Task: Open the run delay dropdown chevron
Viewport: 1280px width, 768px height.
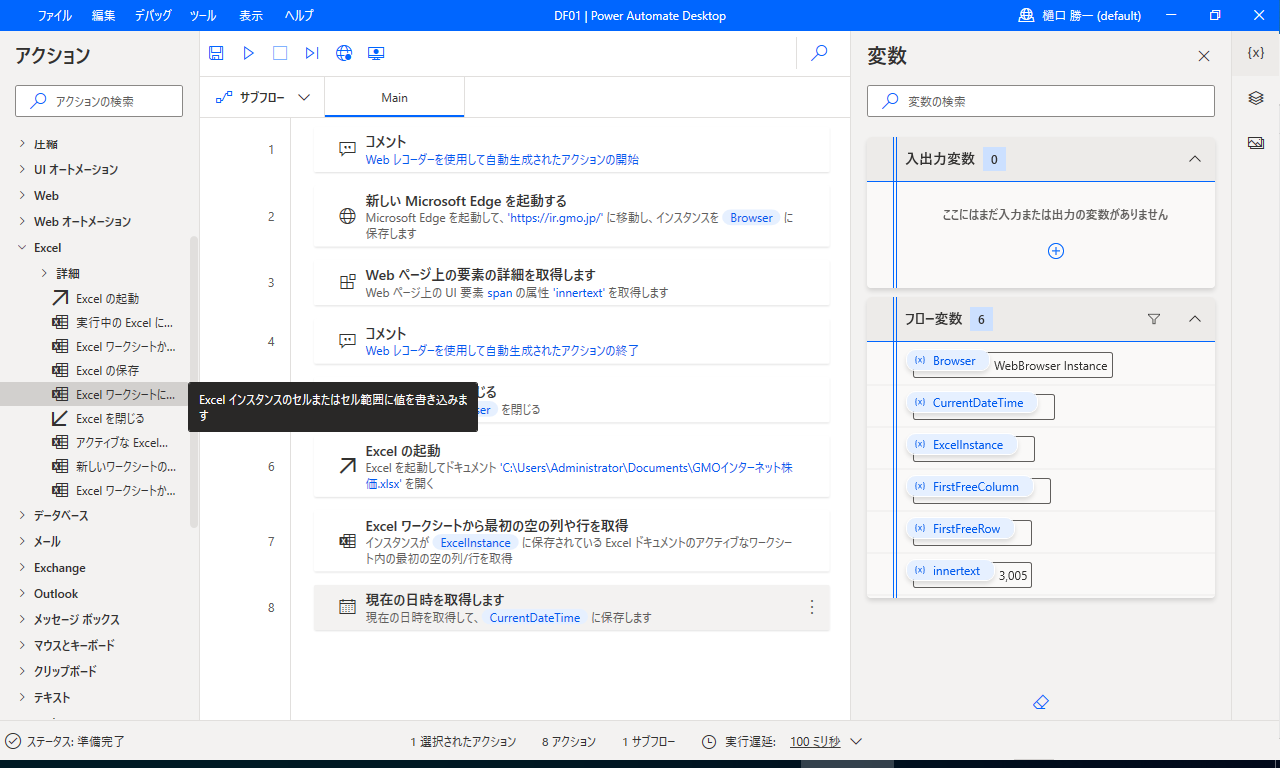Action: coord(856,742)
